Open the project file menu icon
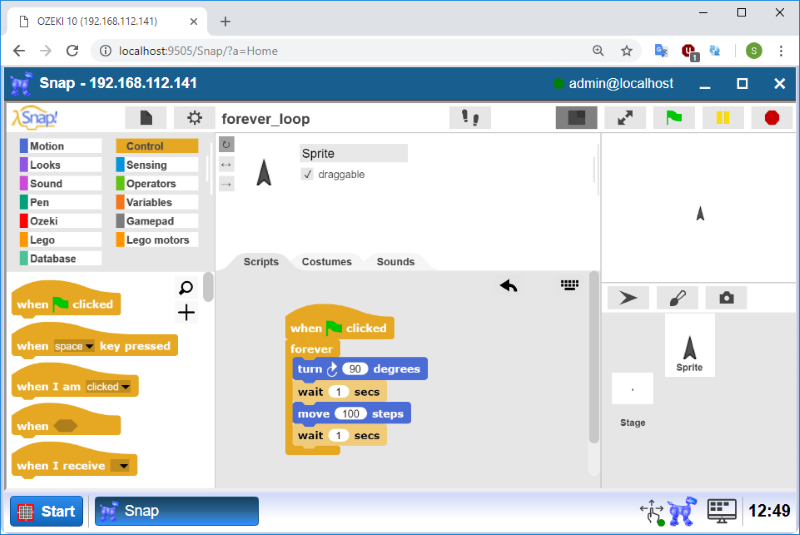Screen dimensions: 800x535 [x=146, y=118]
